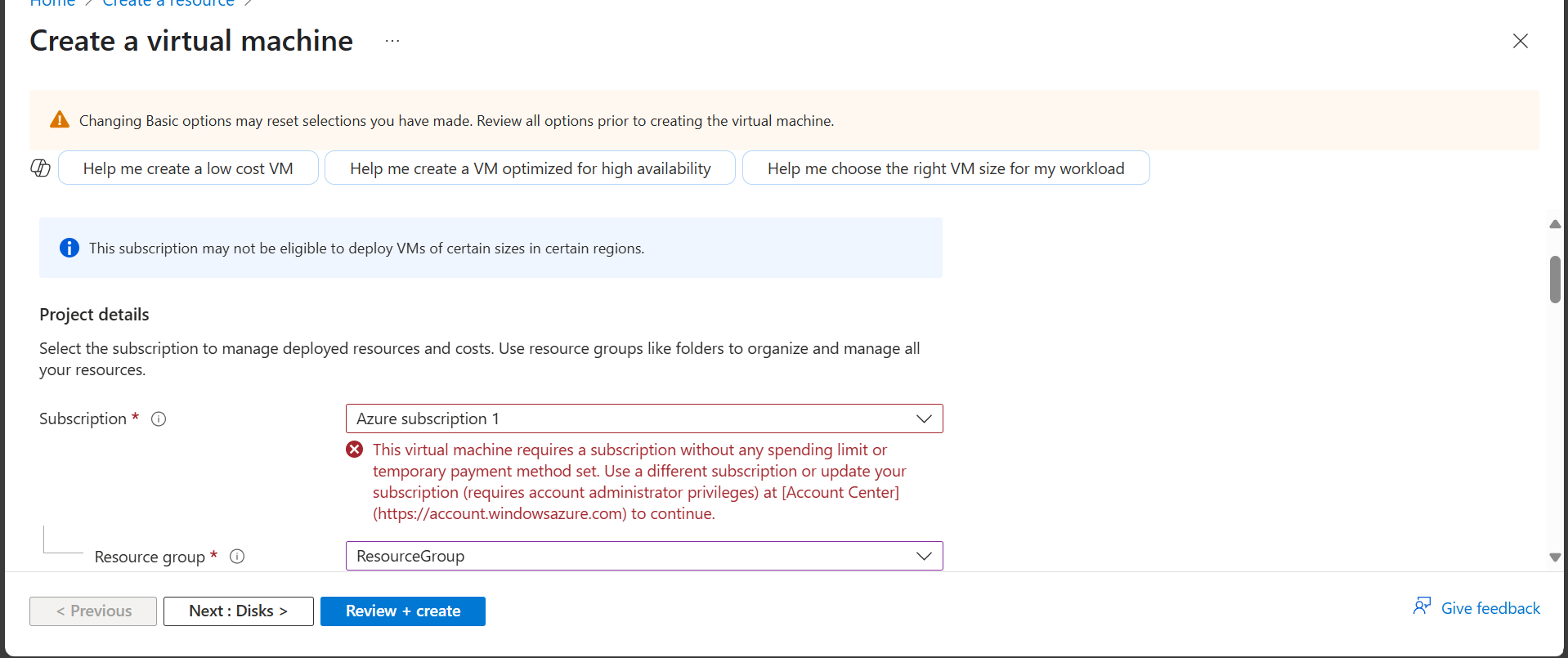Click Help me create a VM optimized for high availability
Screen dimensions: 1568x658
coord(530,168)
